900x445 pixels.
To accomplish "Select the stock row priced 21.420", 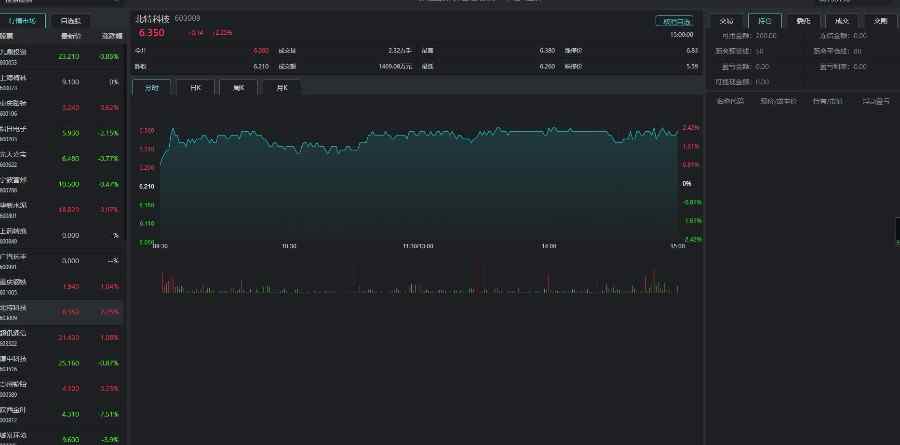I will coord(61,337).
